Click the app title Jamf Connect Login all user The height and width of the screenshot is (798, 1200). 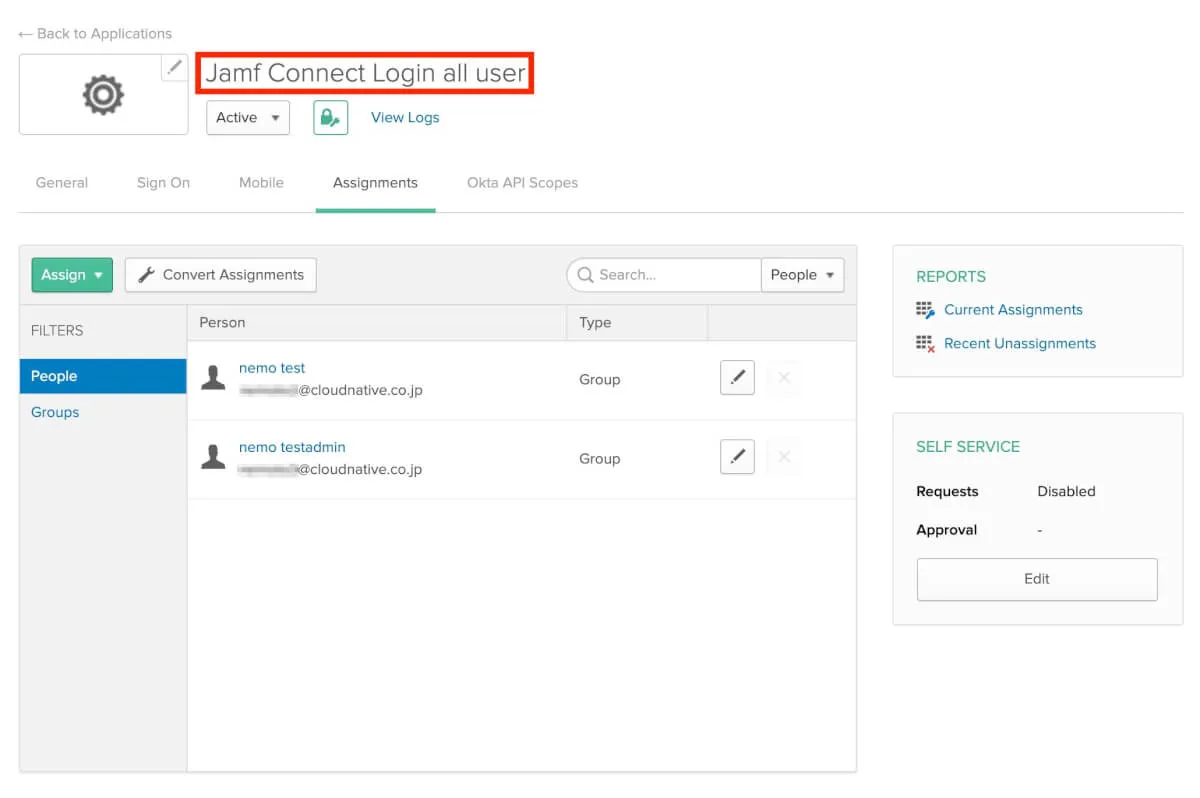click(365, 73)
